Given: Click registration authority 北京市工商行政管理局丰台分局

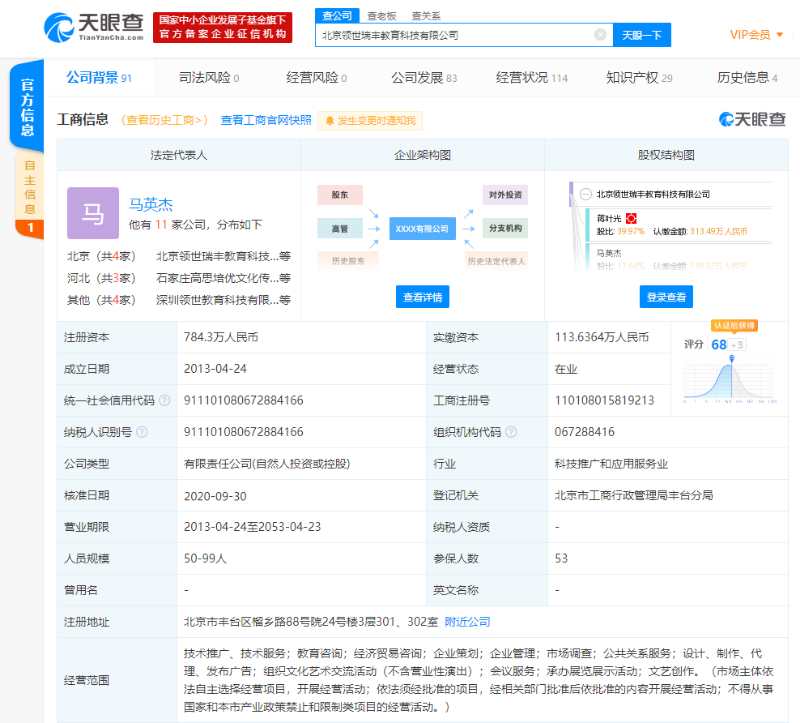Looking at the screenshot, I should [634, 495].
